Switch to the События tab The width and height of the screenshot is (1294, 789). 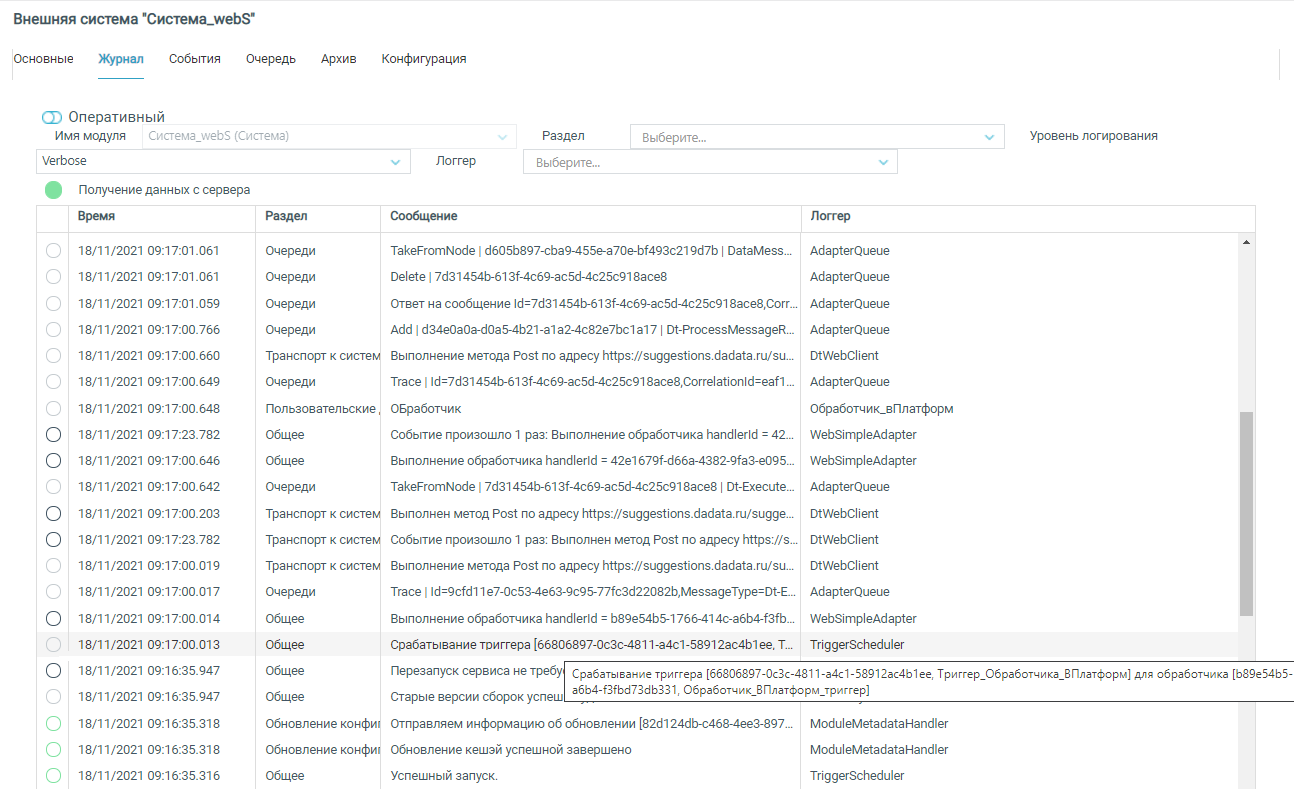coord(194,59)
